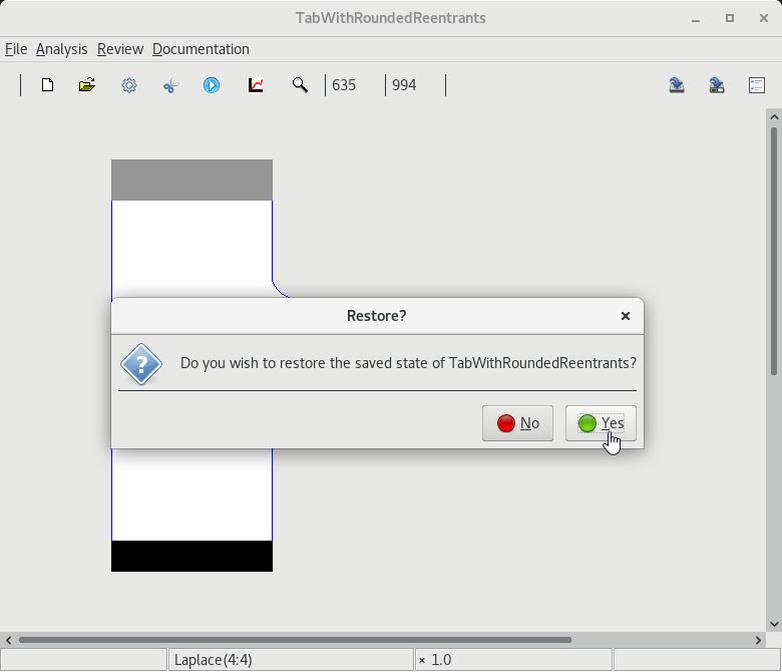Click the first export icon at right
Viewport: 782px width, 672px height.
click(x=676, y=85)
